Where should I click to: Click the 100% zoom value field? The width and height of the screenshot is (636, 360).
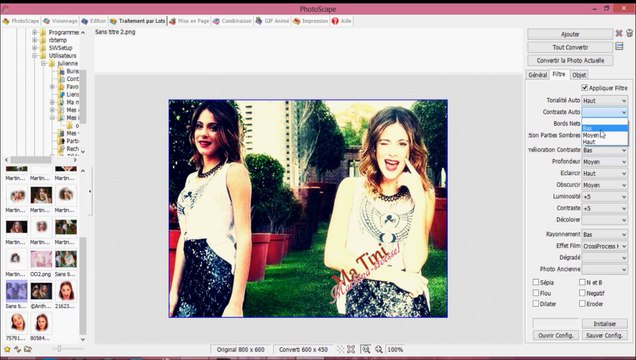click(x=395, y=349)
